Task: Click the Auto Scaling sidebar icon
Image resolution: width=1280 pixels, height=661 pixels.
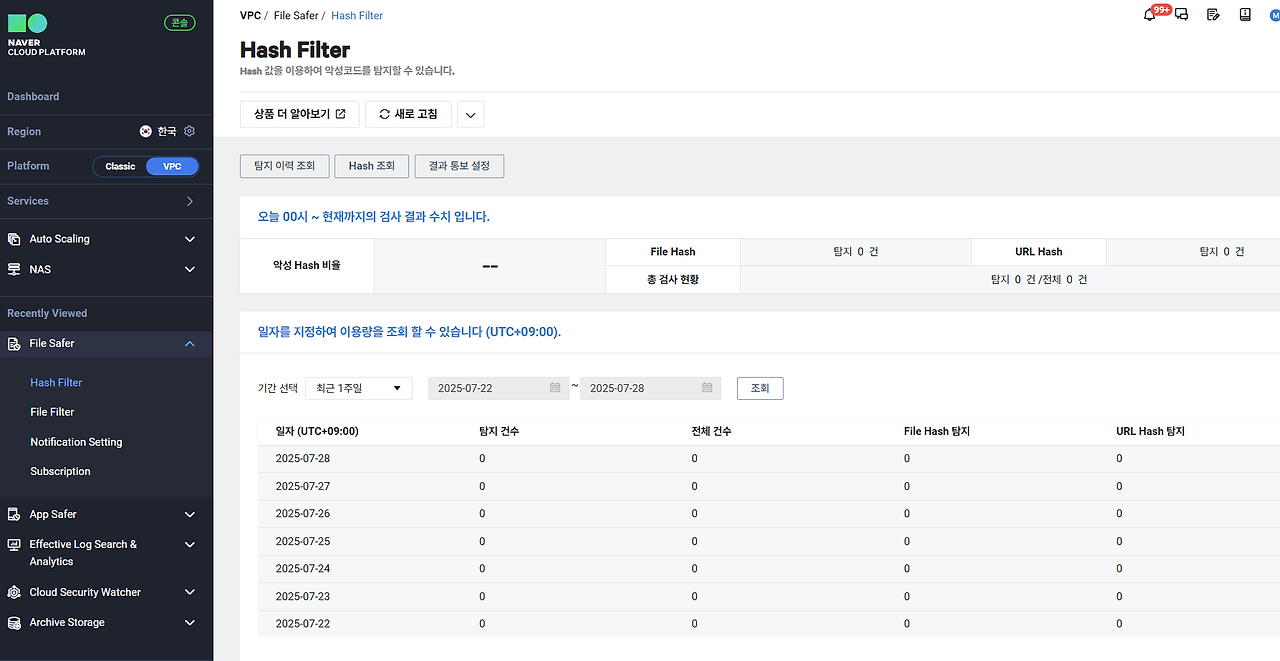Action: click(14, 239)
